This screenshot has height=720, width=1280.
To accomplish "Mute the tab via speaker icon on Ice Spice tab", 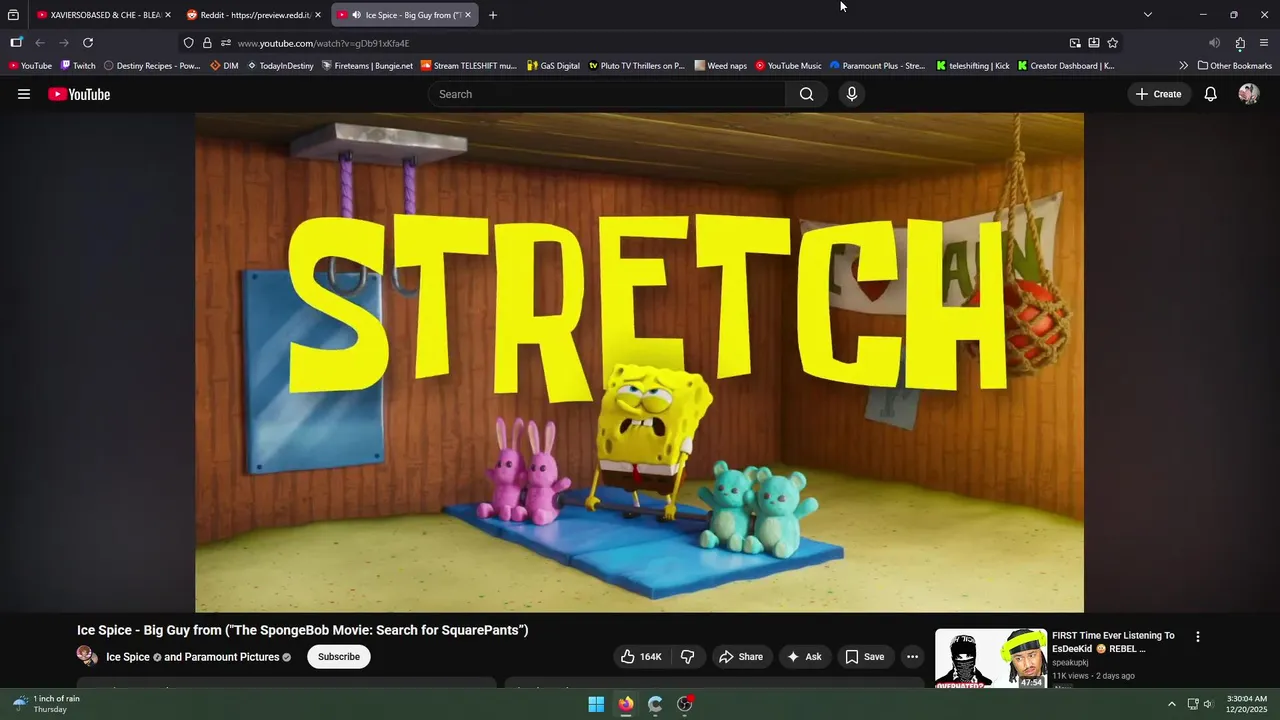I will click(357, 15).
